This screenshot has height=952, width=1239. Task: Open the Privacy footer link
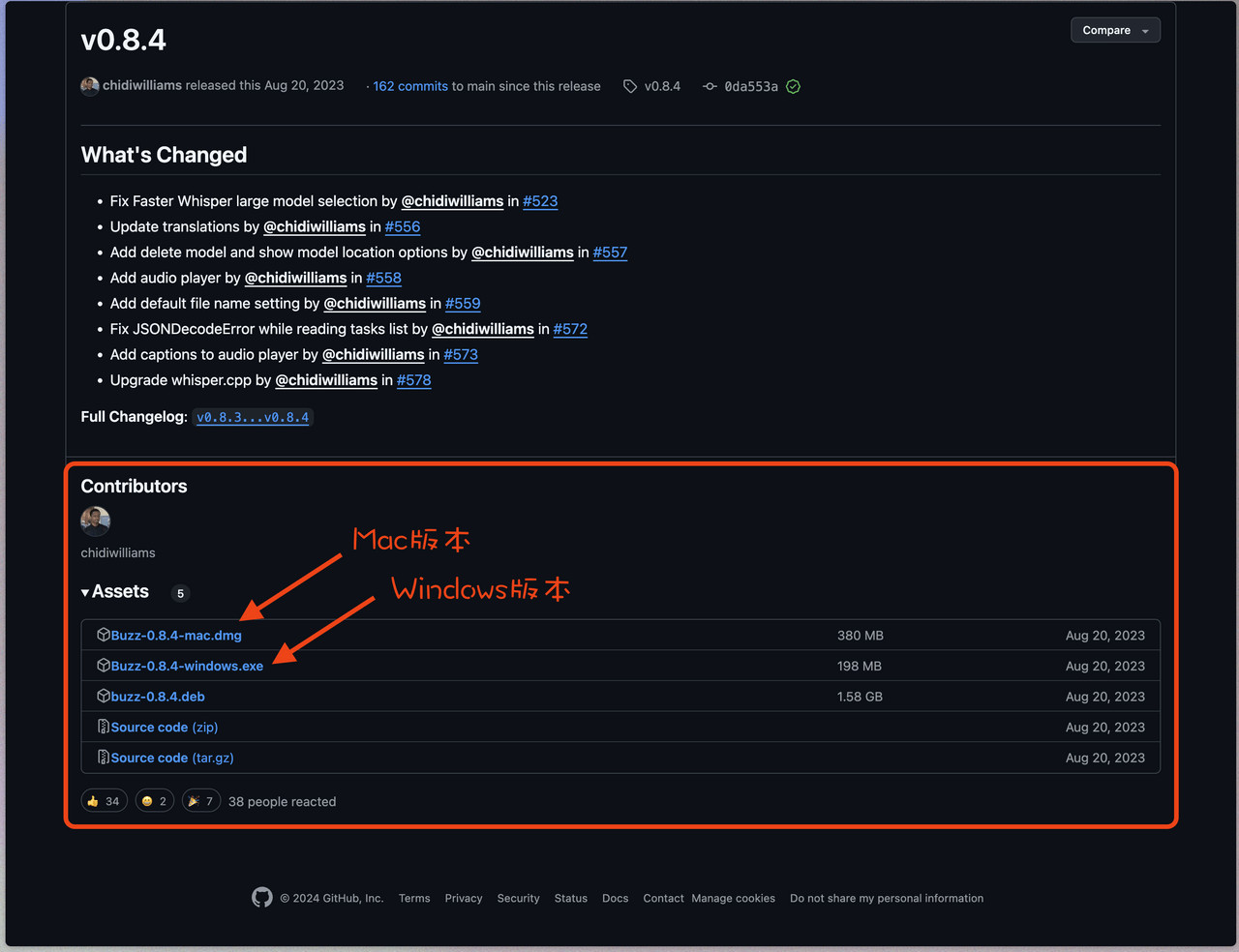pos(464,898)
